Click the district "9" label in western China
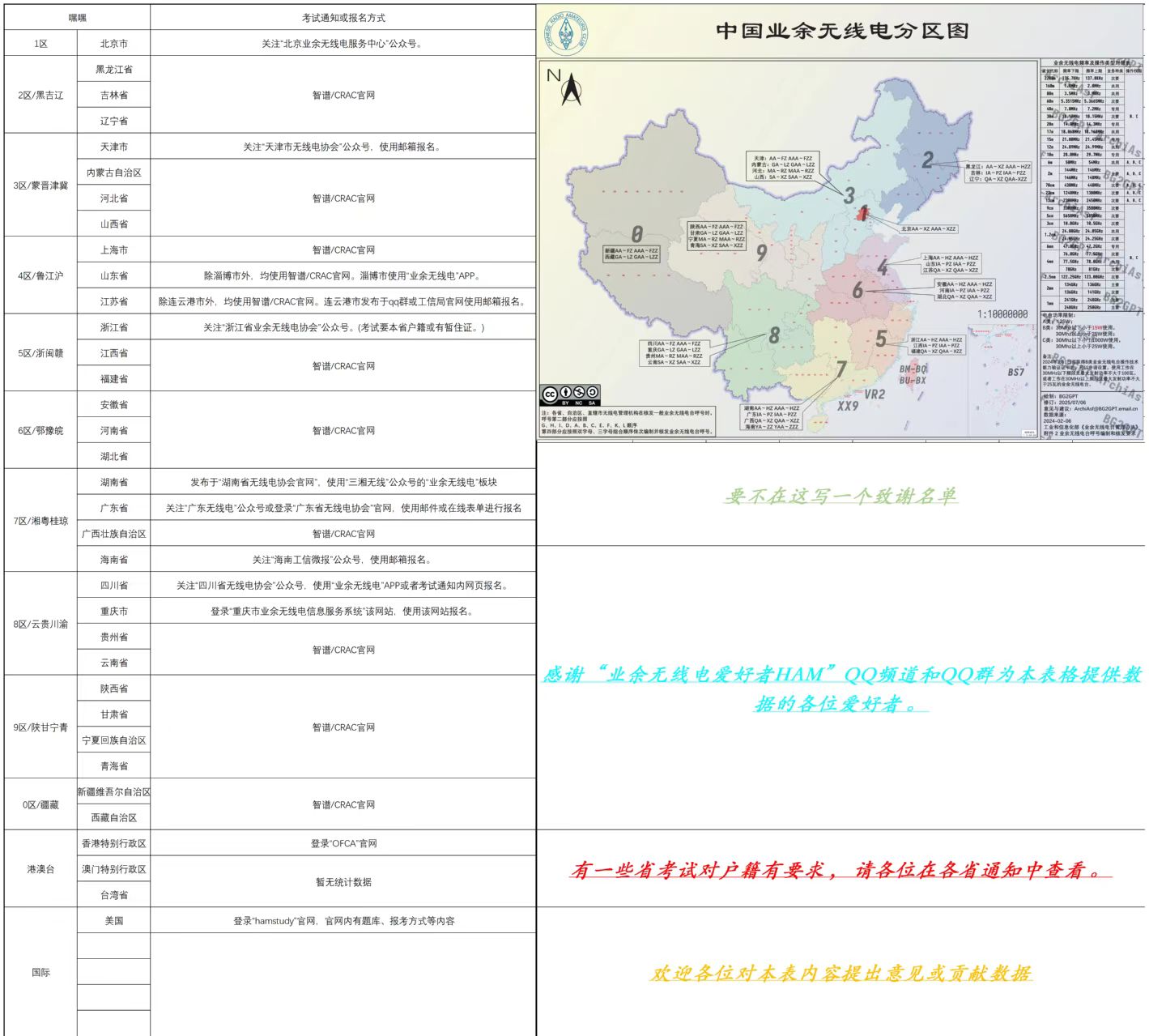Viewport: 1149px width, 1036px height. tap(763, 254)
